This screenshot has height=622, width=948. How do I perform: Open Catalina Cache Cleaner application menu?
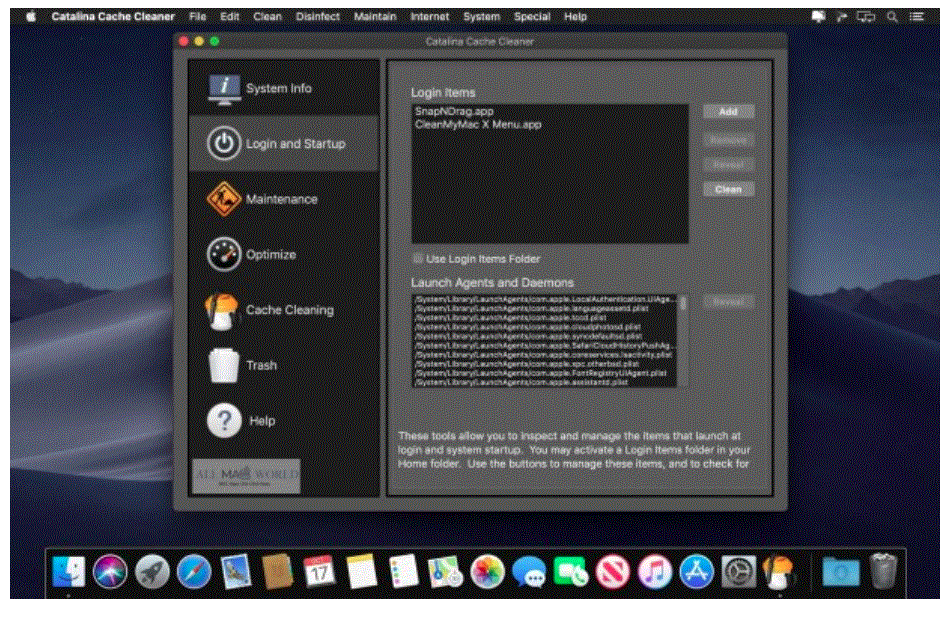(x=113, y=16)
